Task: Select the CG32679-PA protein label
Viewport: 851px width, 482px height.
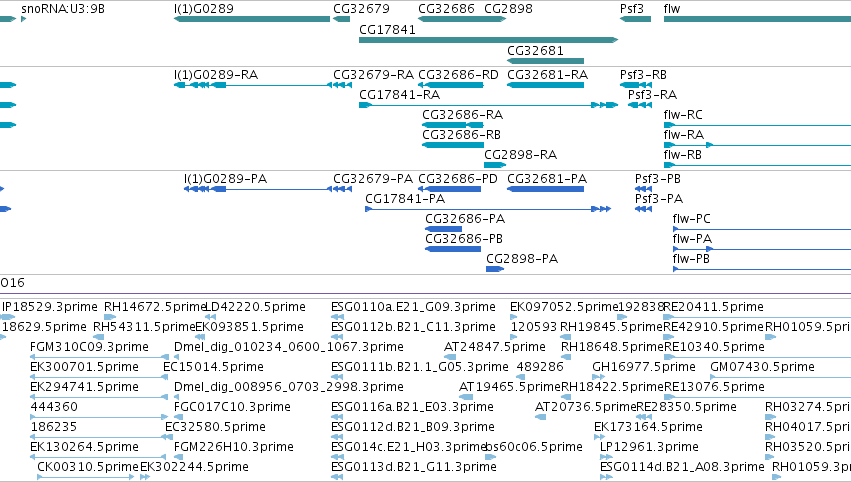Action: (373, 179)
